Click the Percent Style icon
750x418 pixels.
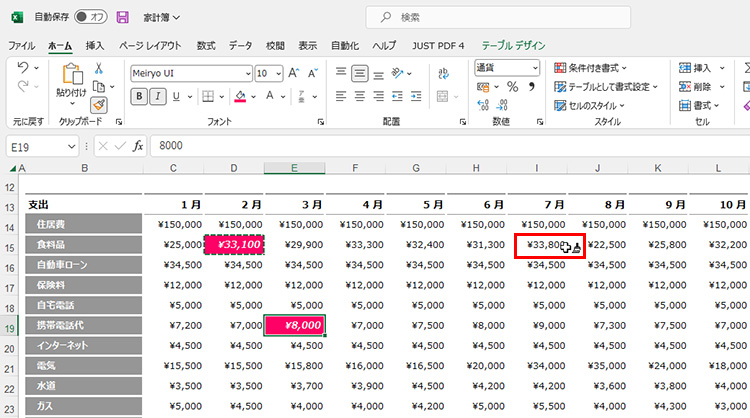point(512,87)
